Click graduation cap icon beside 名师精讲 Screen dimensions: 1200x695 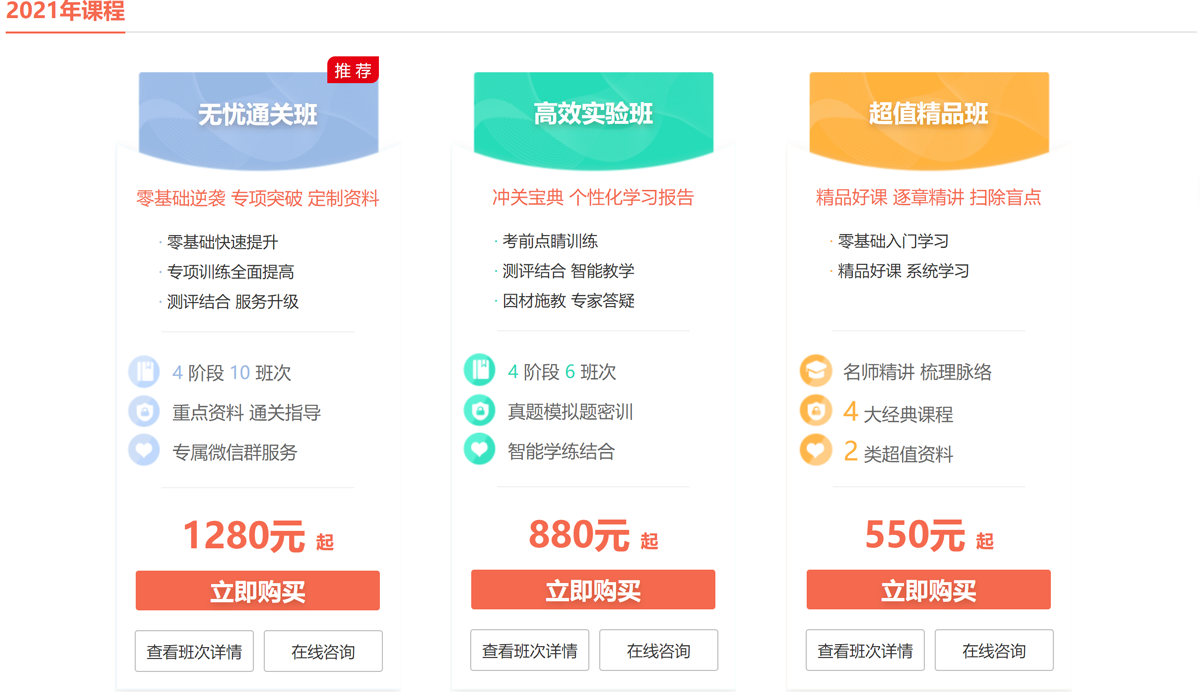point(815,371)
